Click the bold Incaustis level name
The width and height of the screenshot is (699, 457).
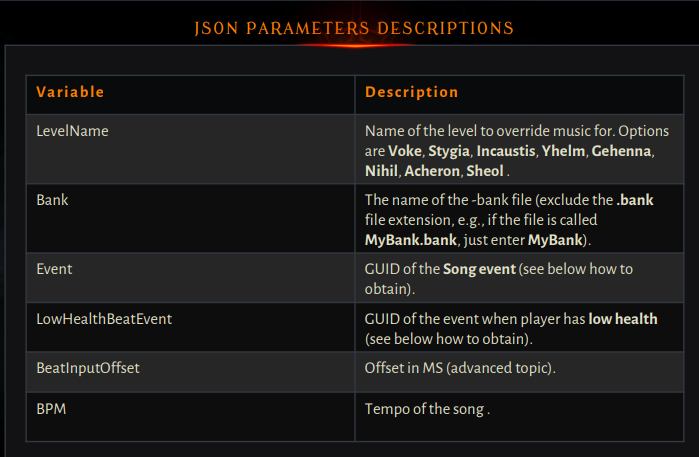pos(505,151)
